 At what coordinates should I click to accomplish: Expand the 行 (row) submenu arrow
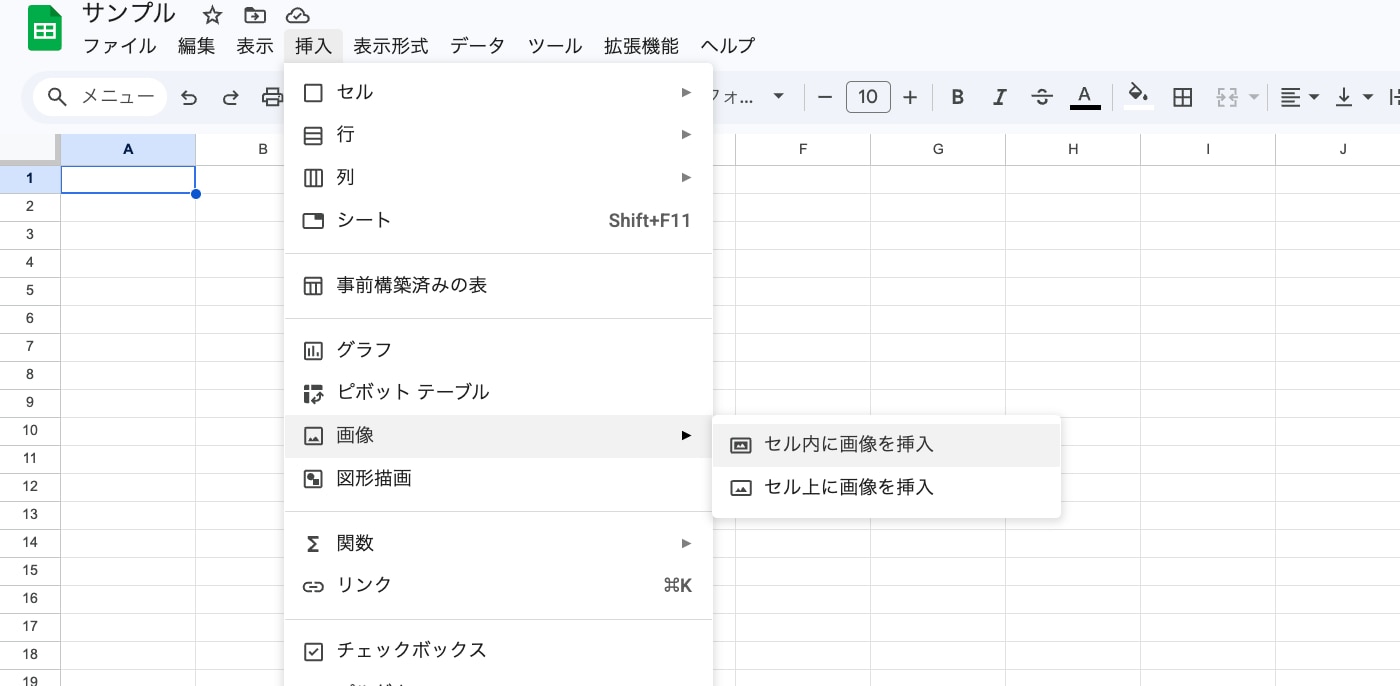[x=686, y=134]
